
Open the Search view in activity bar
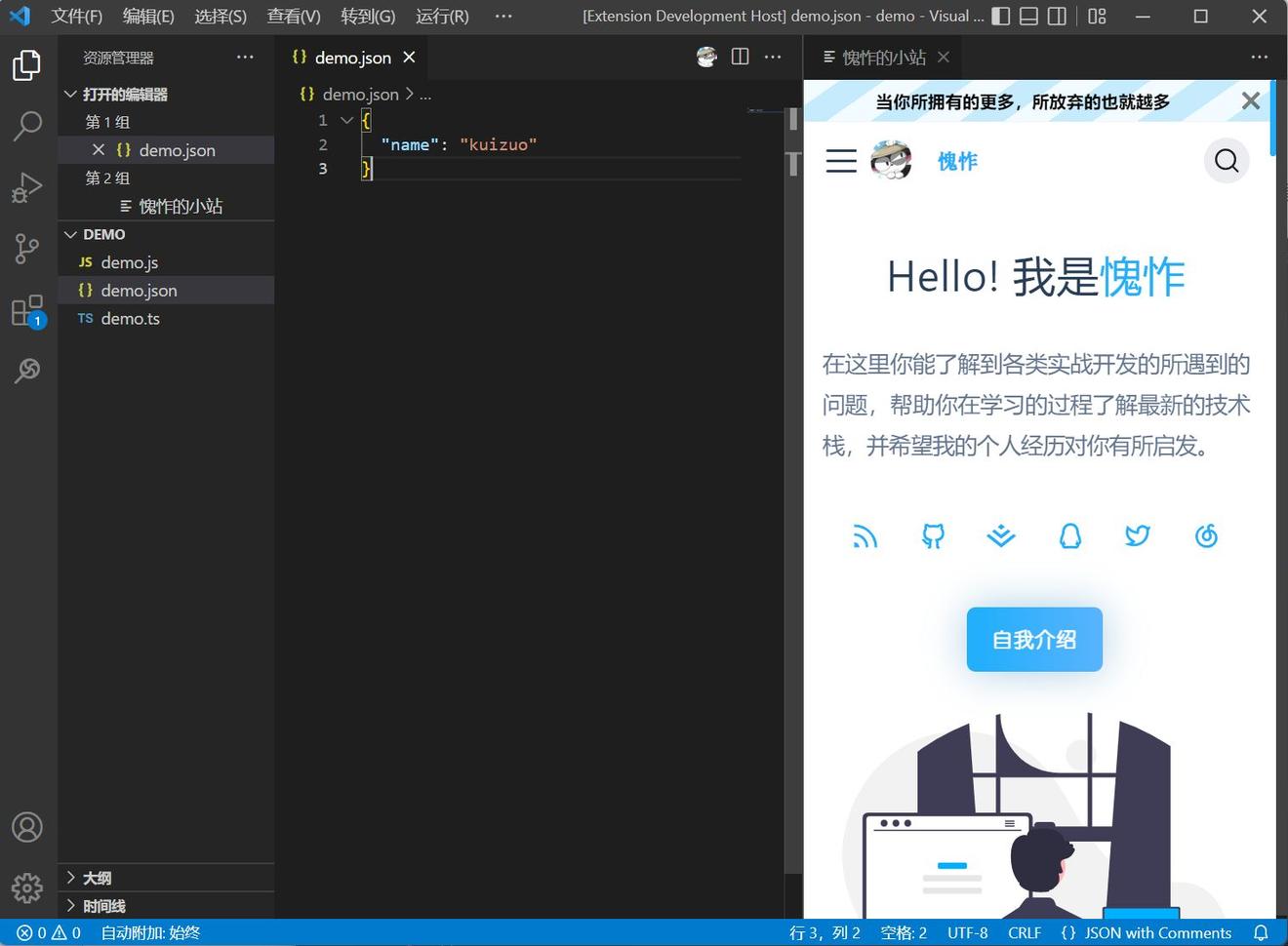[x=27, y=126]
